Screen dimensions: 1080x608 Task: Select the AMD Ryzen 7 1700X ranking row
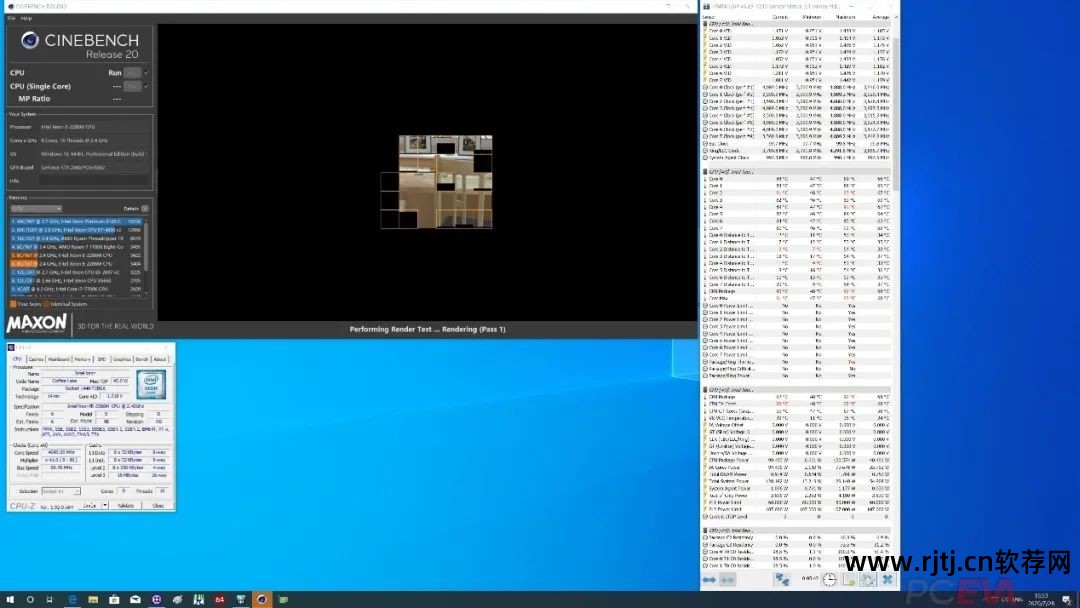point(76,247)
